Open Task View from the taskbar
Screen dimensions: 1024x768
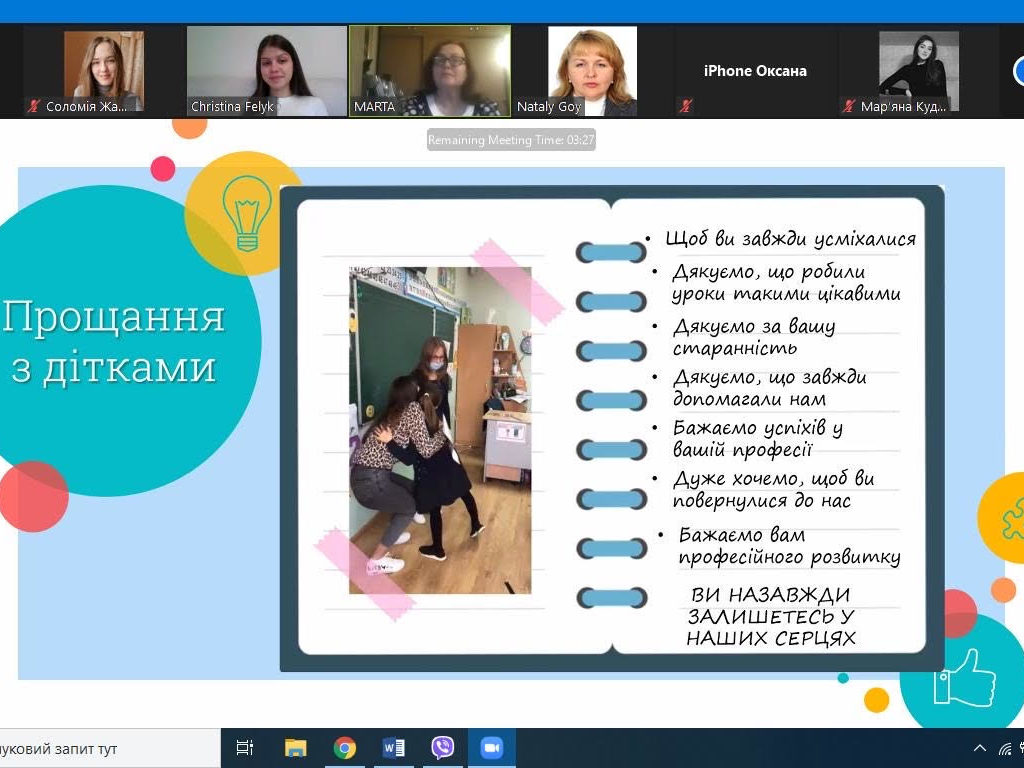pyautogui.click(x=244, y=748)
